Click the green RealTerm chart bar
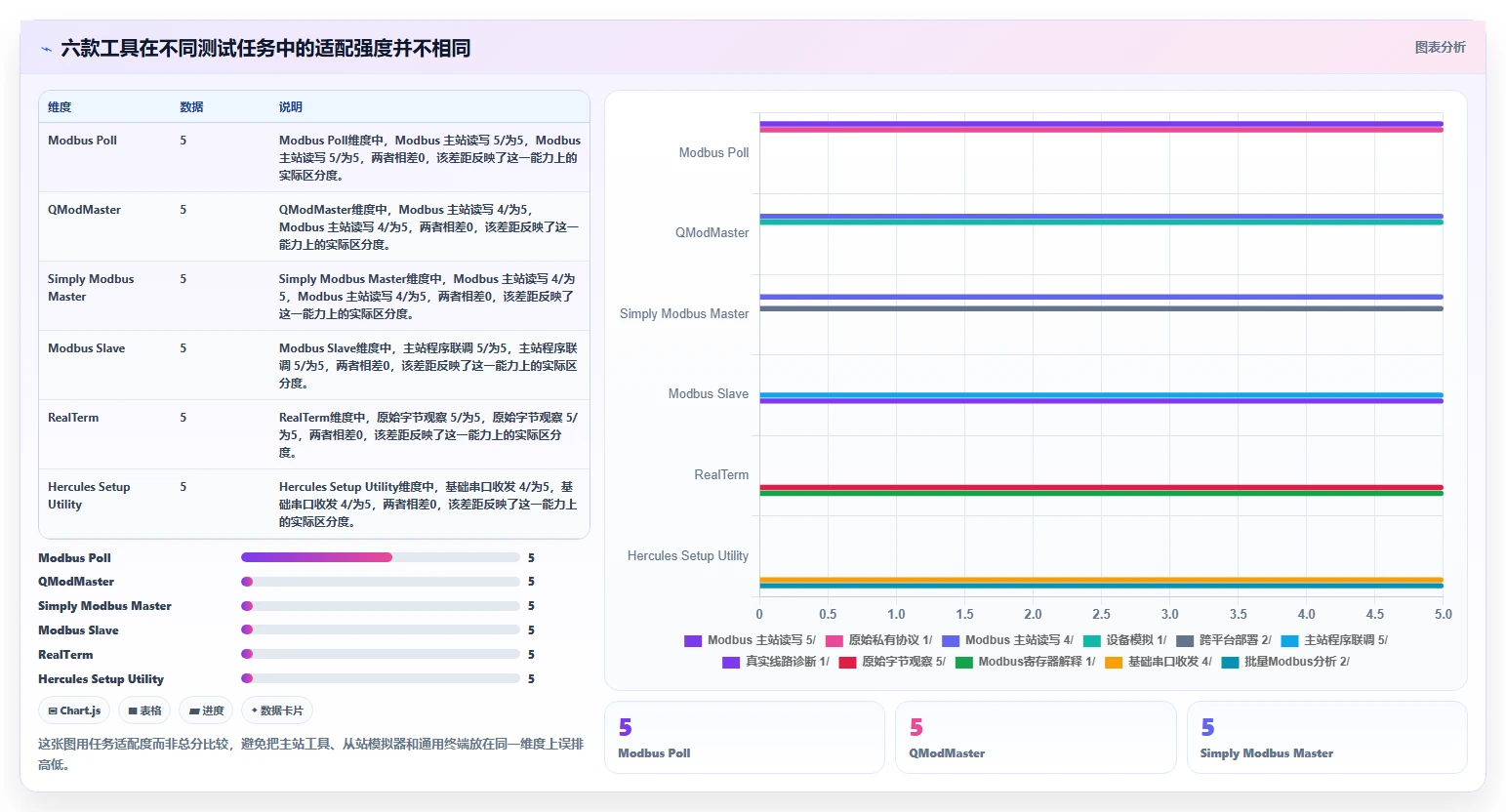This screenshot has width=1506, height=812. 1101,494
